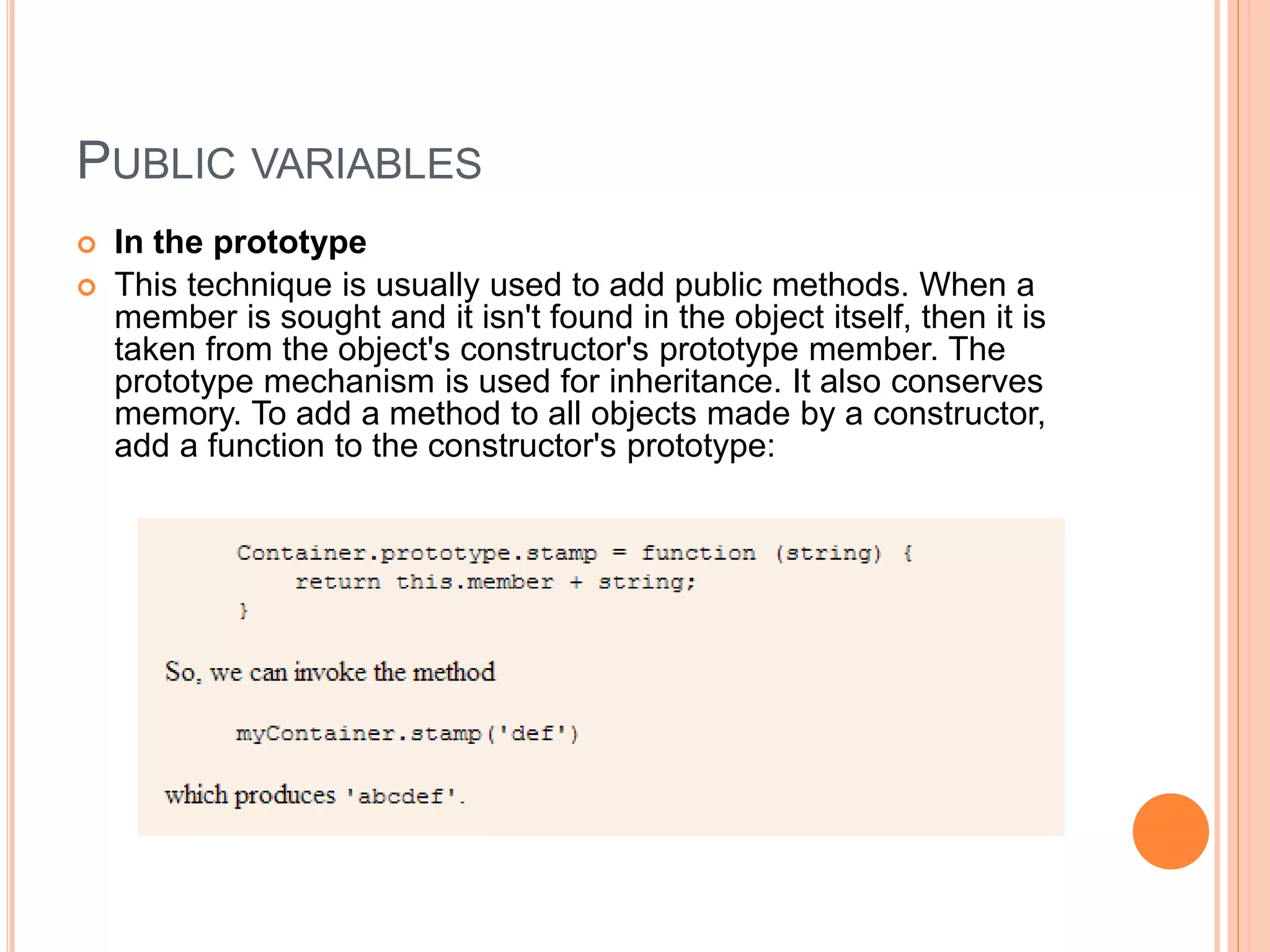Screen dimensions: 1270x952
Task: Click 'So, we can invoke the method' text
Action: click(330, 672)
